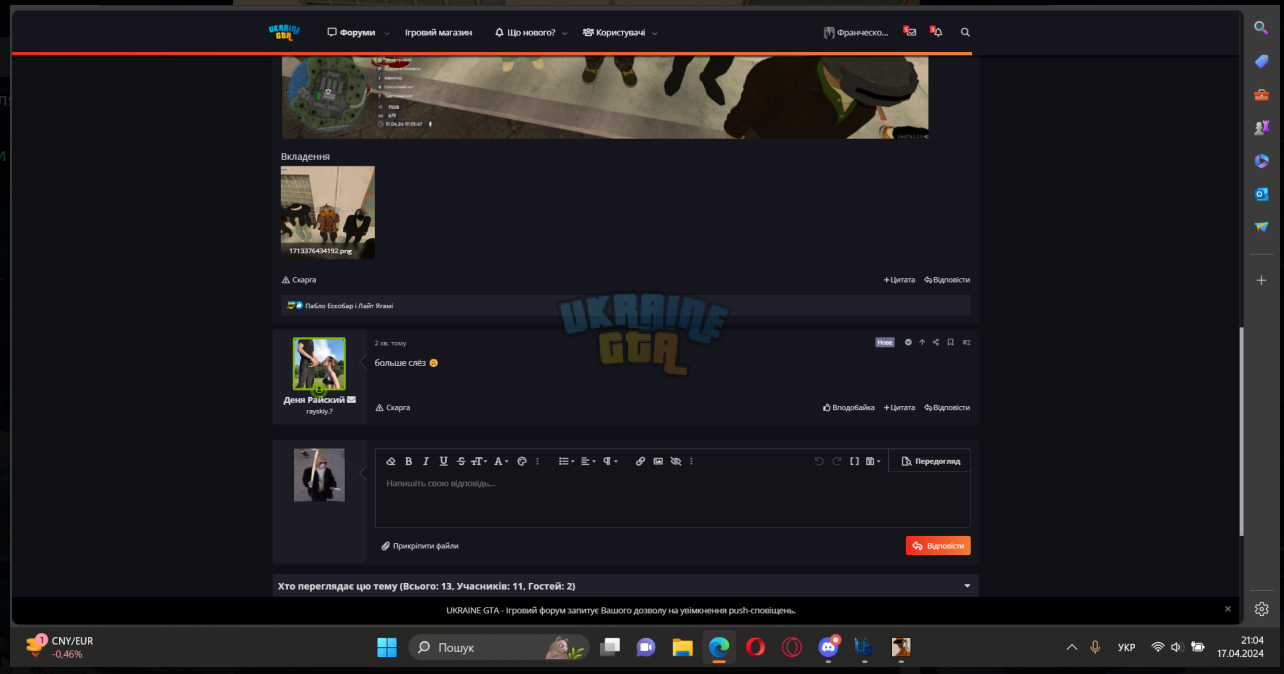Jump up with post #2 arrow icon
The width and height of the screenshot is (1284, 674).
point(922,342)
